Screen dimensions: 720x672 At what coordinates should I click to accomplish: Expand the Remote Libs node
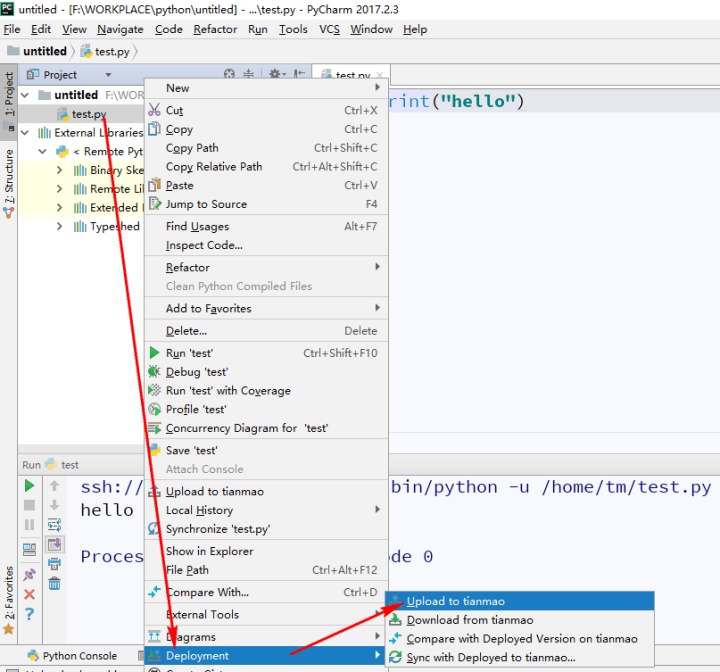(x=59, y=189)
